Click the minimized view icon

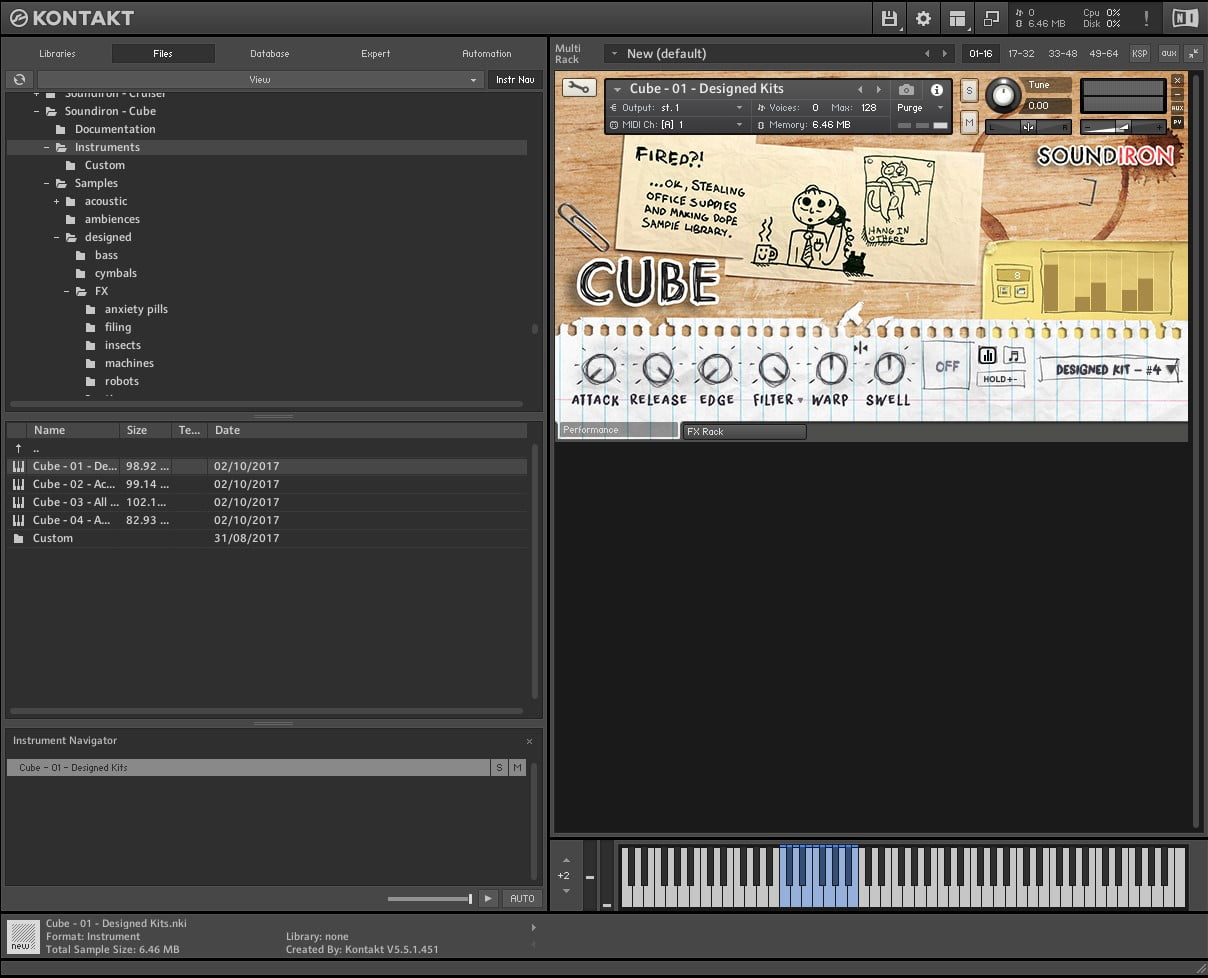click(992, 18)
